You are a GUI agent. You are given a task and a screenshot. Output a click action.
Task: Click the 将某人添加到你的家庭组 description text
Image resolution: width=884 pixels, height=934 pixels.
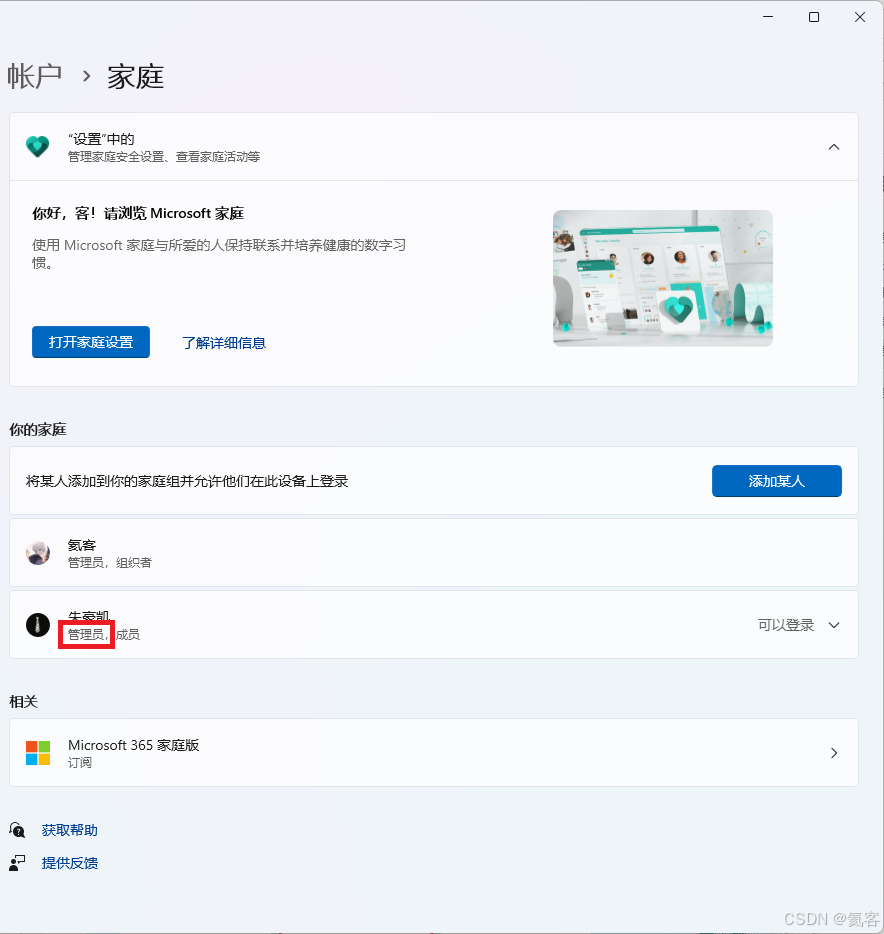coord(187,481)
